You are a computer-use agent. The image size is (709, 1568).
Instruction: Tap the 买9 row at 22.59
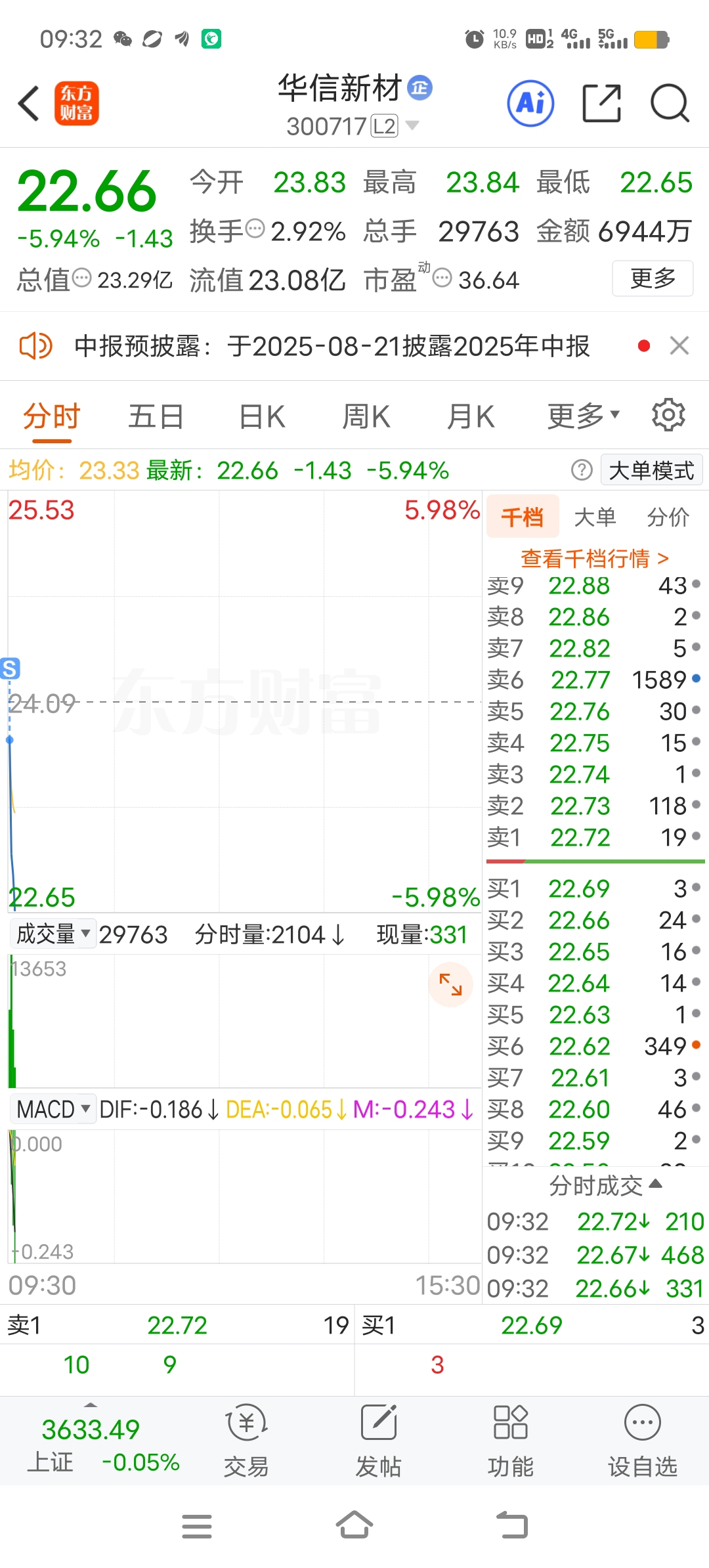(595, 1141)
